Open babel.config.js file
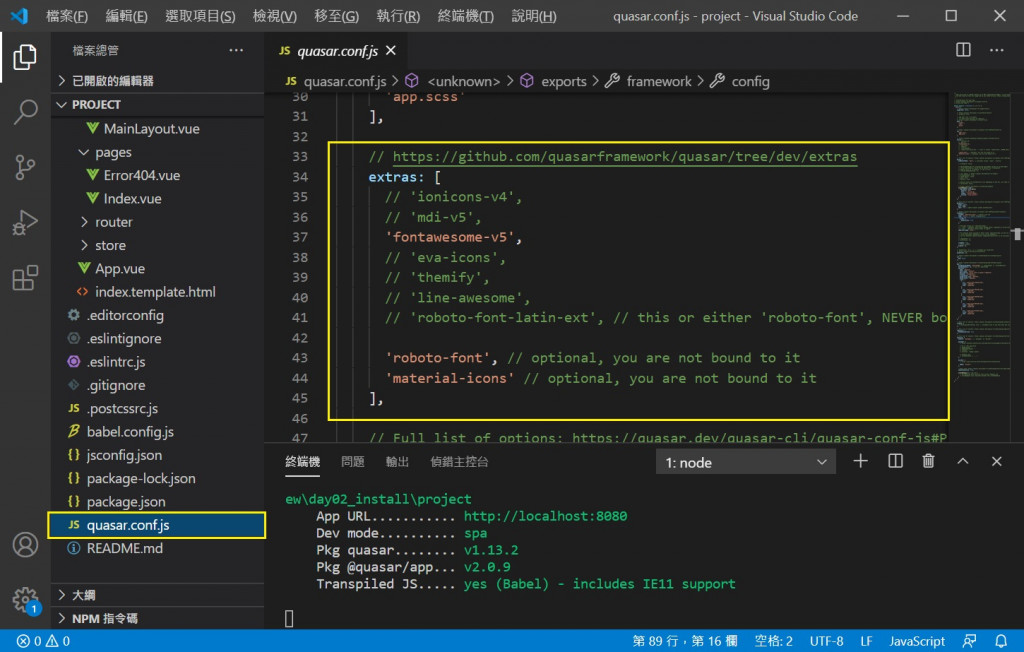Viewport: 1024px width, 652px height. (x=130, y=432)
